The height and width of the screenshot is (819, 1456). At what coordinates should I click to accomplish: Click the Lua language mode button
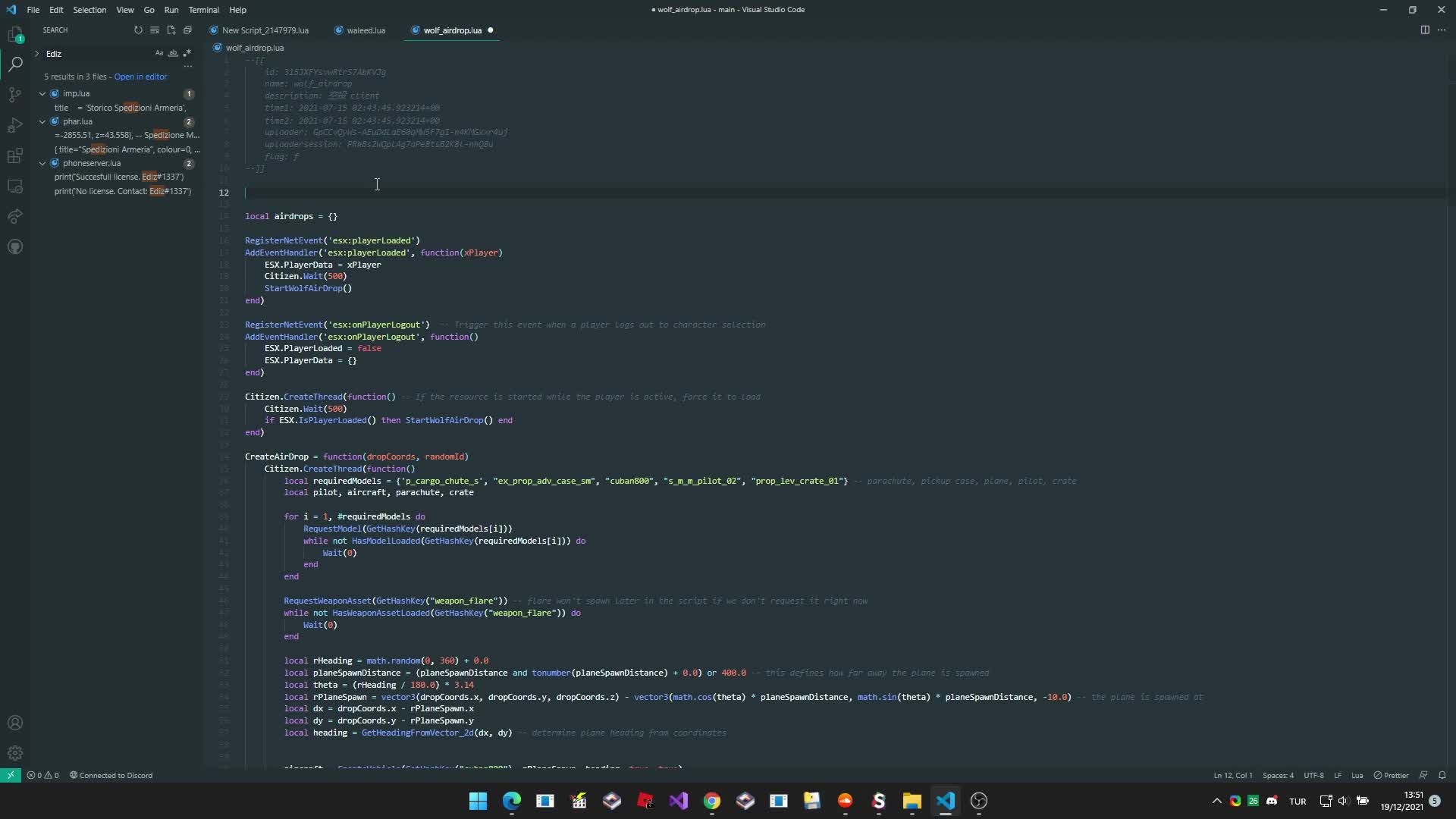pyautogui.click(x=1357, y=775)
